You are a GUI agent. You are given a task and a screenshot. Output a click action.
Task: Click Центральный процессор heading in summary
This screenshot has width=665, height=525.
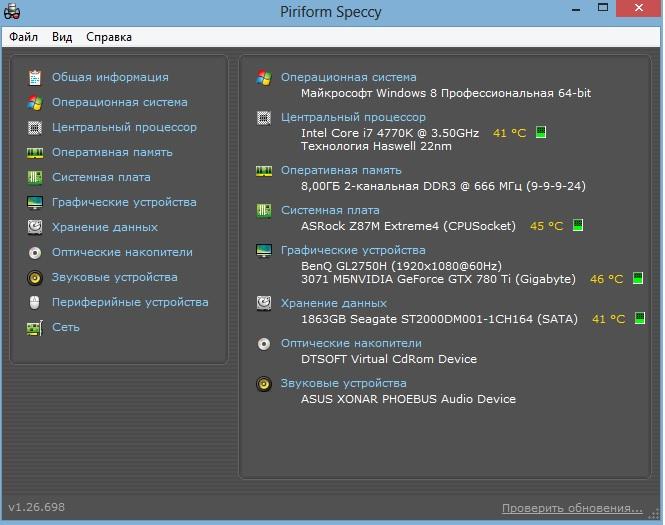tap(353, 117)
